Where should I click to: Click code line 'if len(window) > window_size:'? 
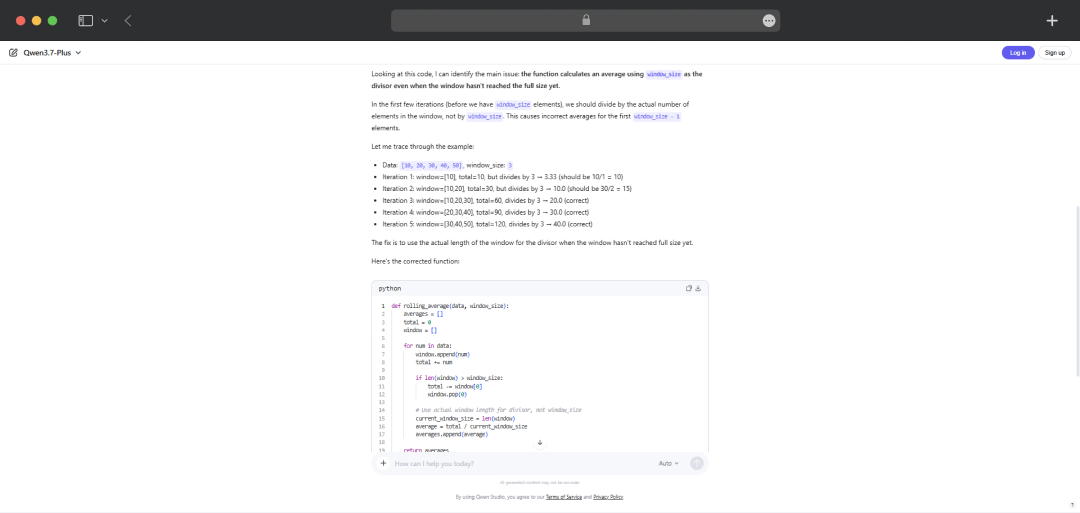coord(459,378)
